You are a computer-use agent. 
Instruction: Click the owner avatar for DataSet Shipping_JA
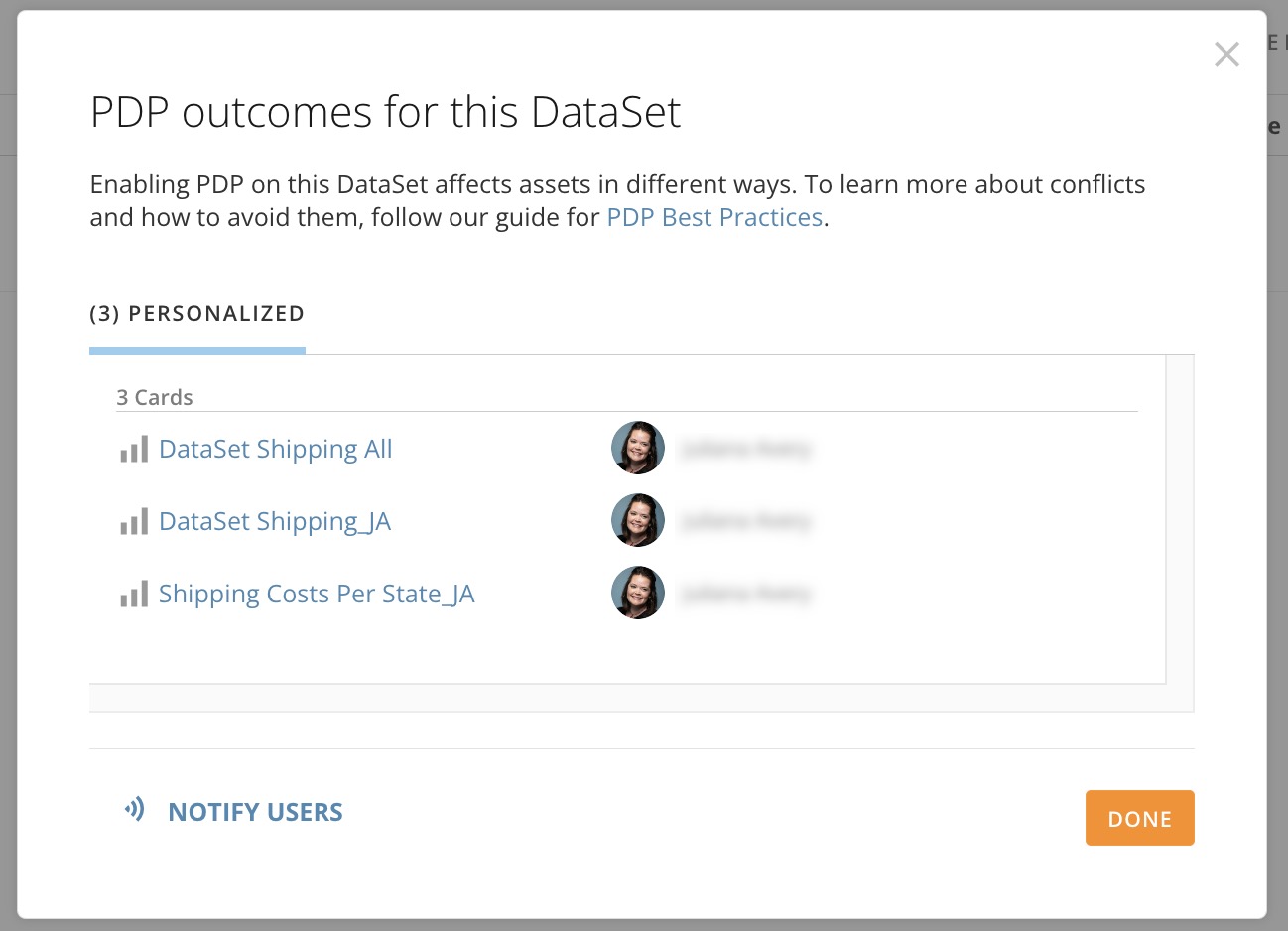(637, 520)
